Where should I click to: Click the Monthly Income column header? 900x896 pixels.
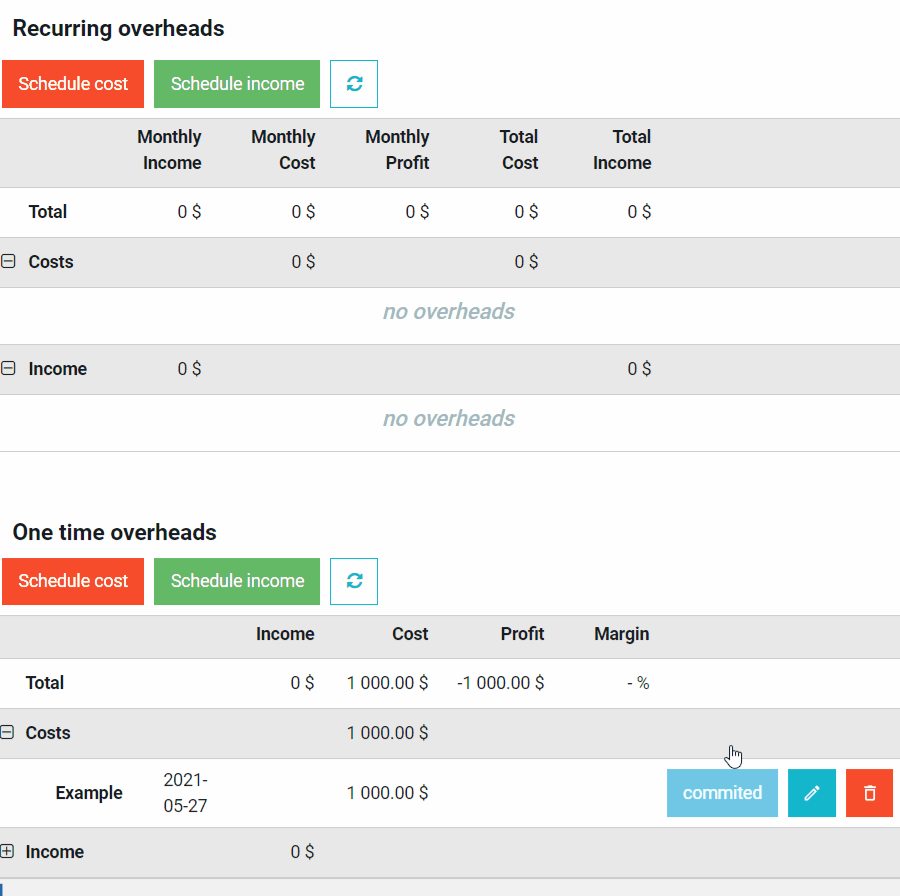coord(169,150)
